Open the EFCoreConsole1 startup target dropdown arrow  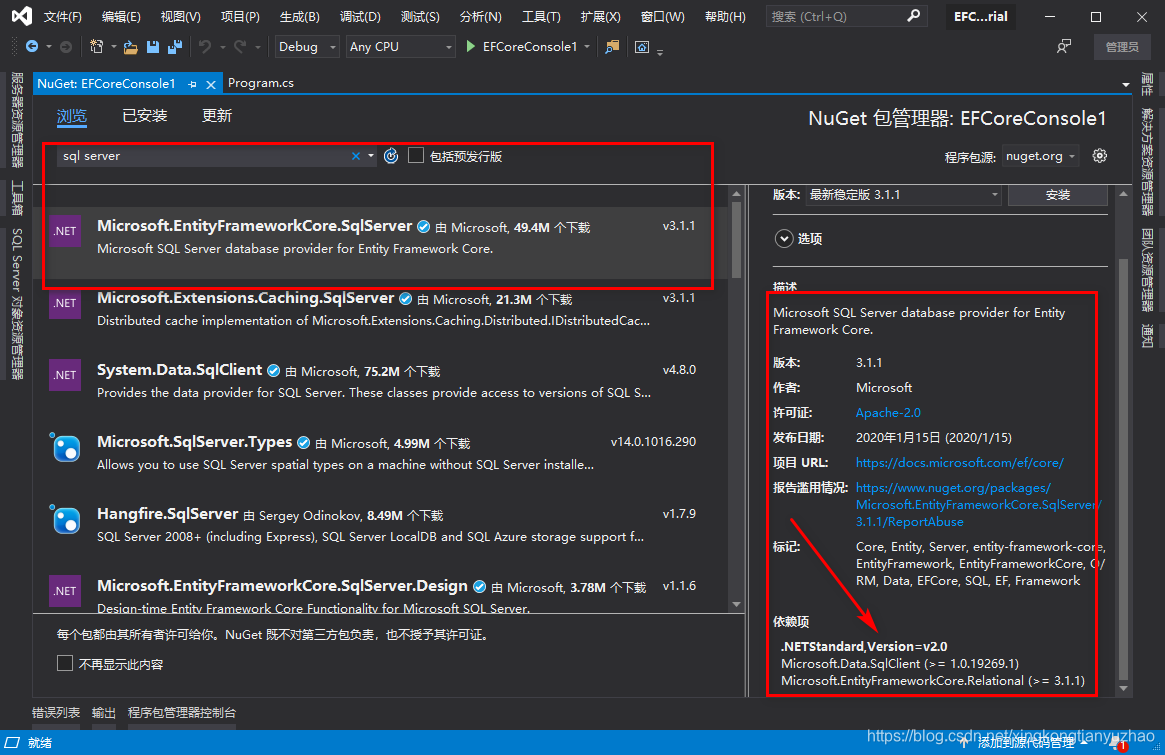click(x=587, y=47)
